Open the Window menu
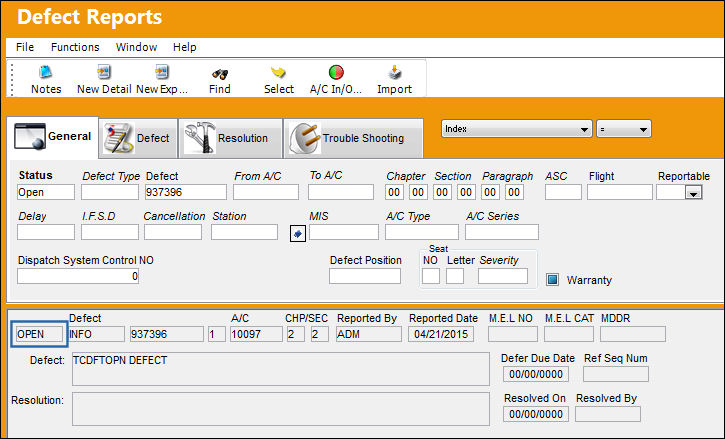The image size is (725, 439). 136,47
